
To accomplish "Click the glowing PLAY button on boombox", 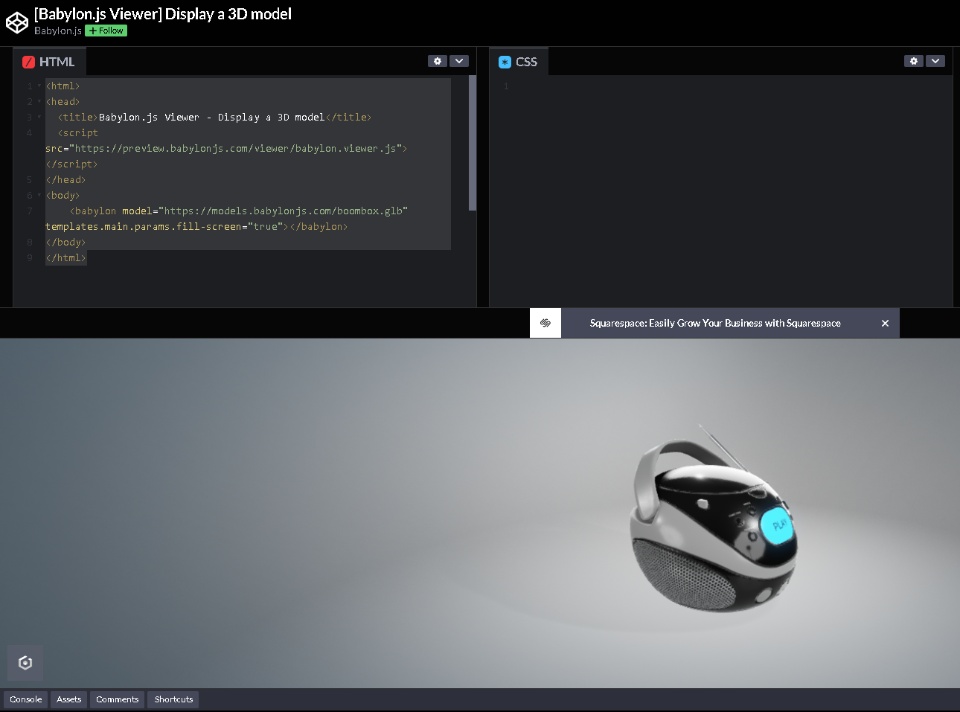I will coord(777,526).
